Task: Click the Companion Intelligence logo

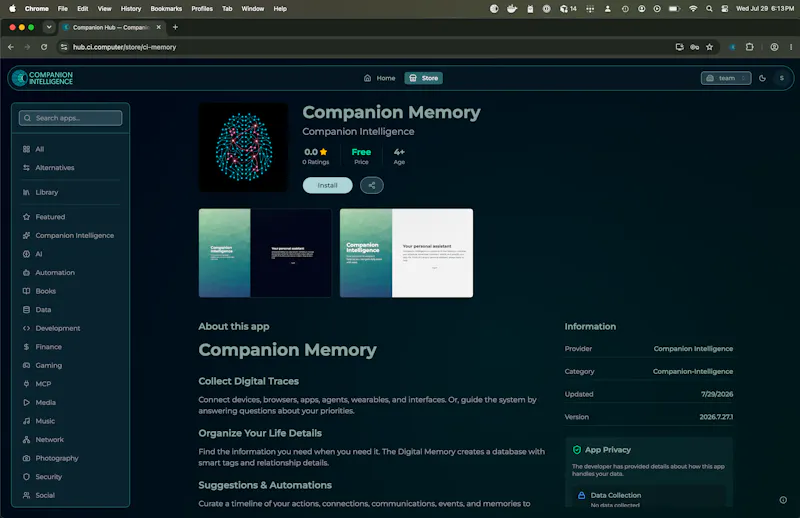Action: (x=43, y=78)
